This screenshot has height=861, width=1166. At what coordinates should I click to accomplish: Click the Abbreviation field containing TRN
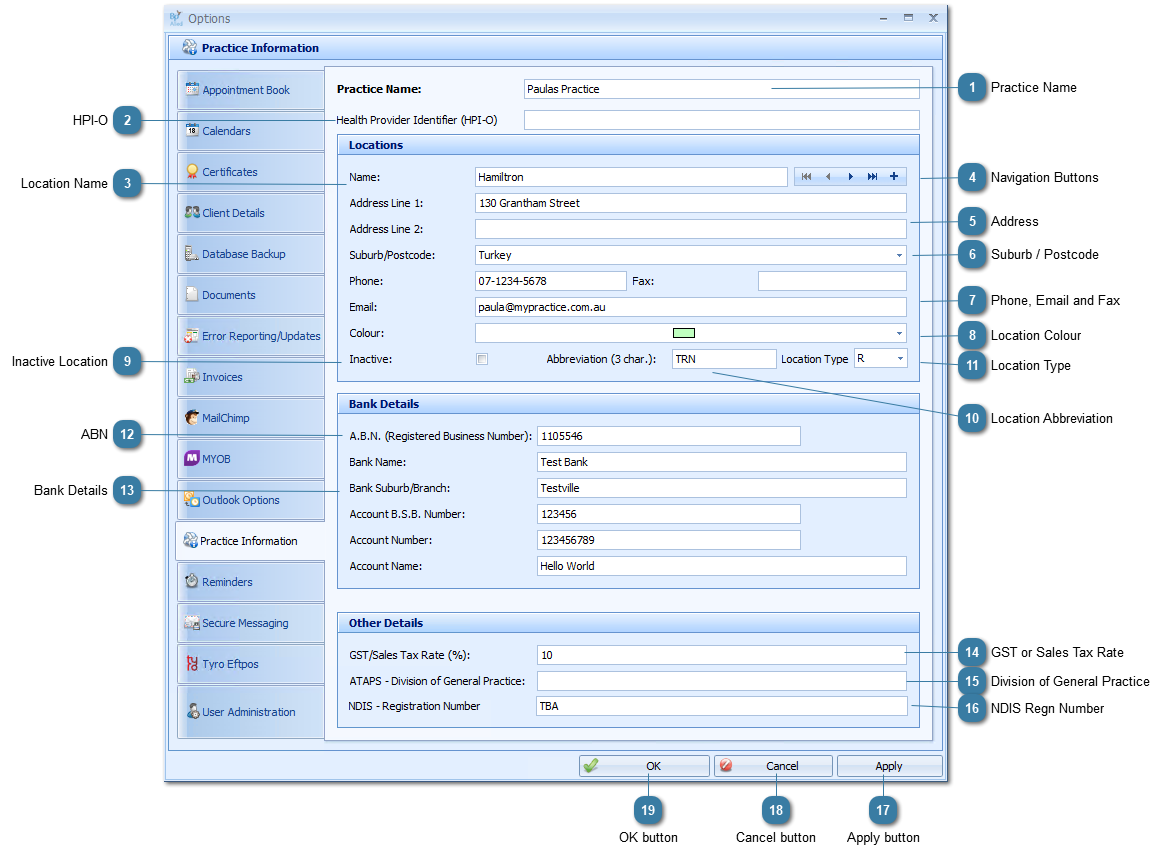pos(724,359)
